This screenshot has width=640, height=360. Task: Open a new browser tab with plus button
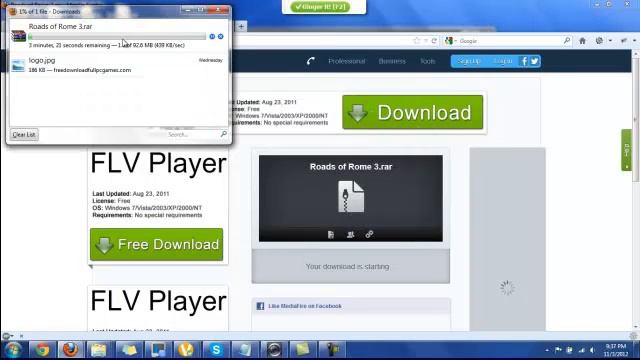(241, 27)
